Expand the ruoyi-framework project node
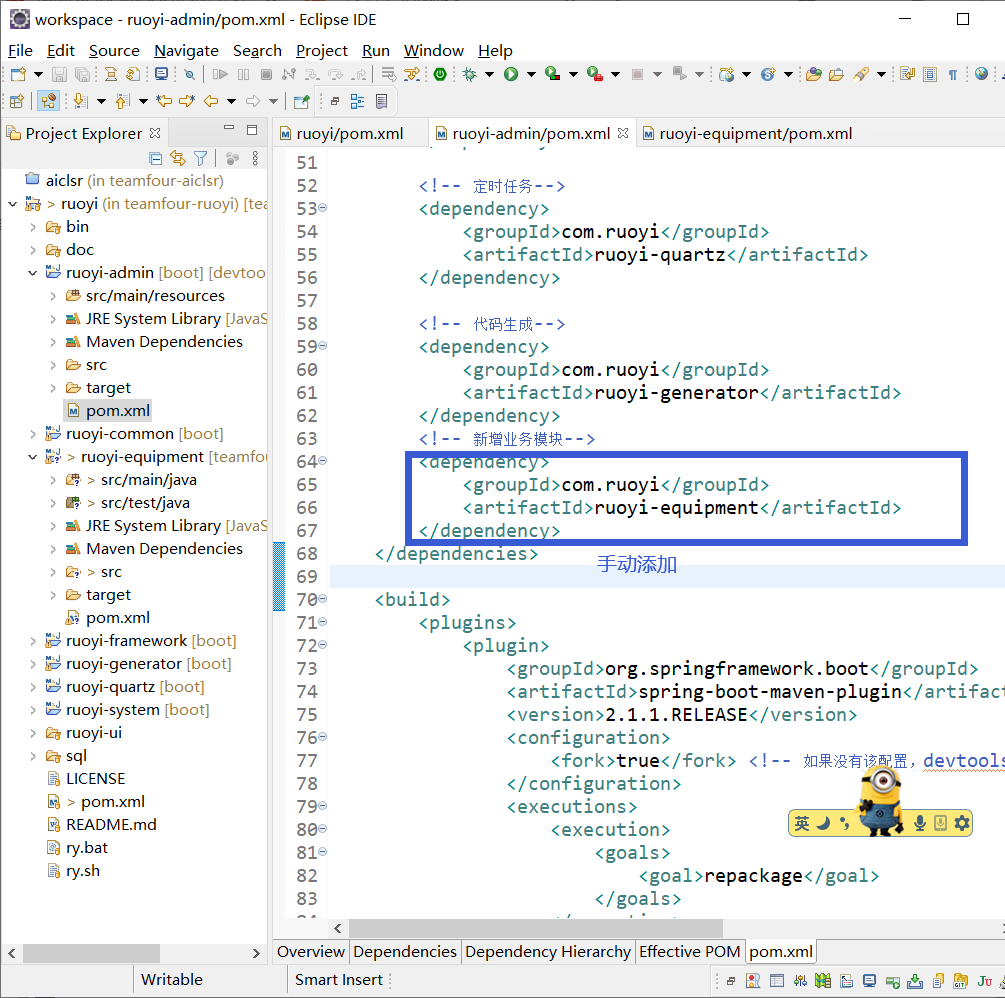This screenshot has width=1005, height=998. 32,641
